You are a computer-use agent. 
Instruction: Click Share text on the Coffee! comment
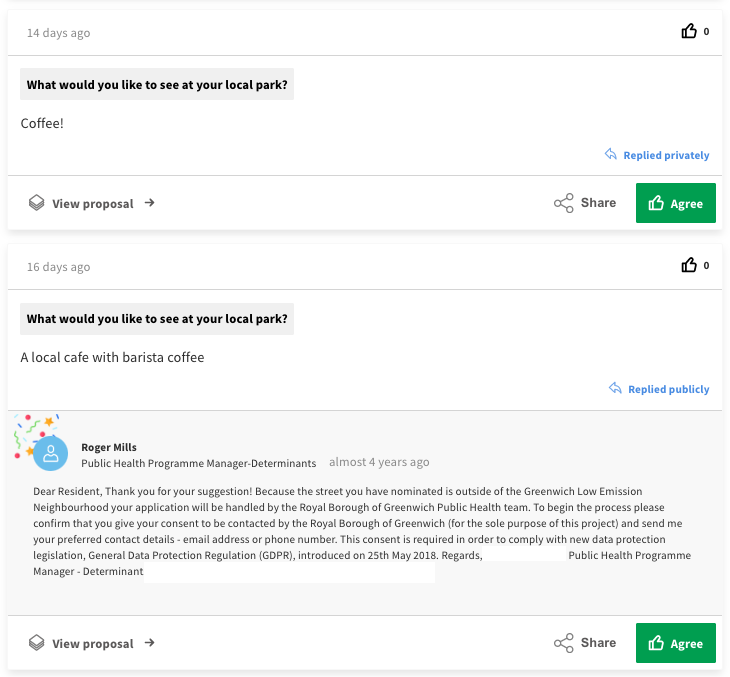pos(598,203)
